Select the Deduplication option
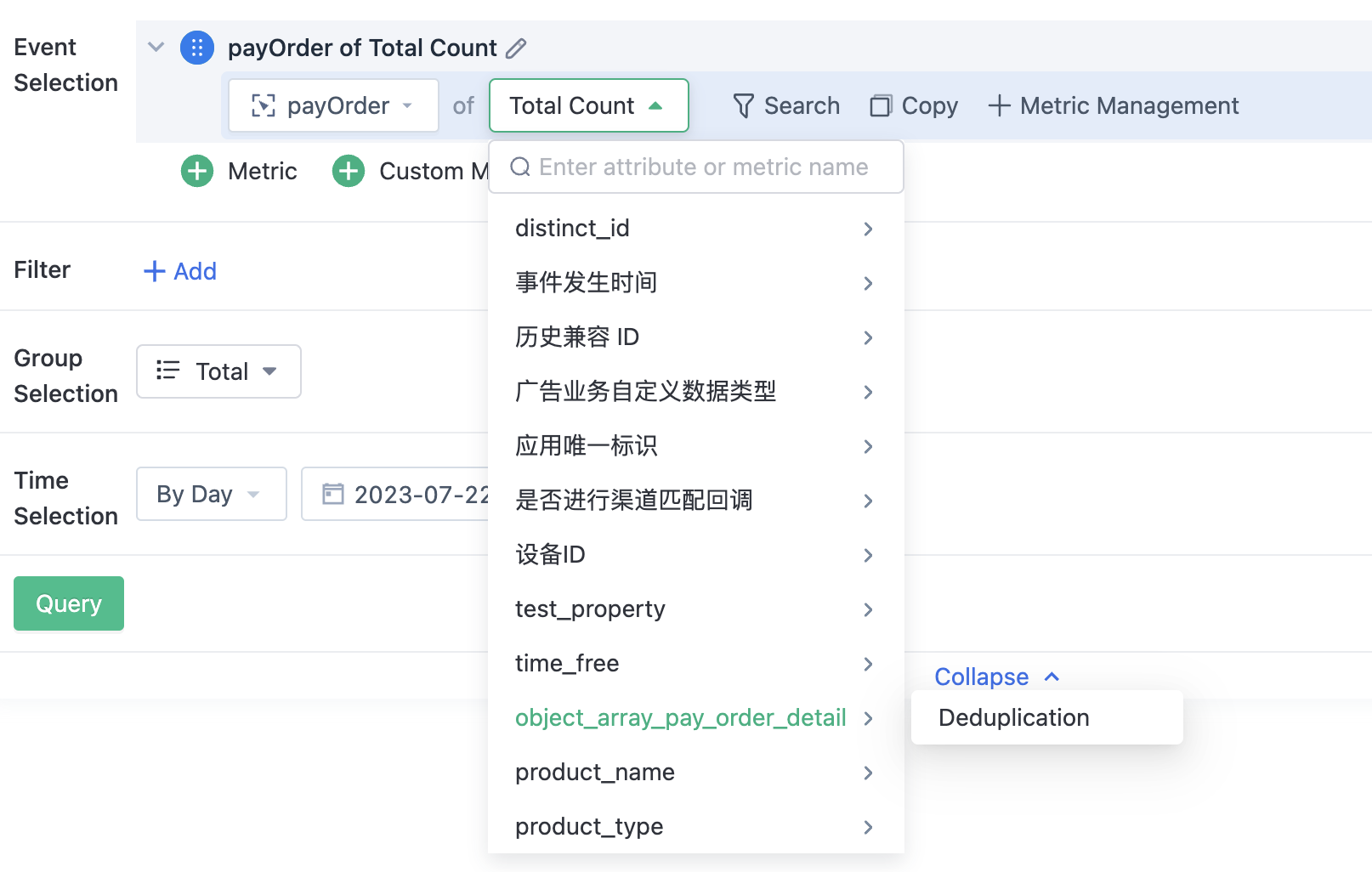The width and height of the screenshot is (1372, 872). click(1012, 717)
